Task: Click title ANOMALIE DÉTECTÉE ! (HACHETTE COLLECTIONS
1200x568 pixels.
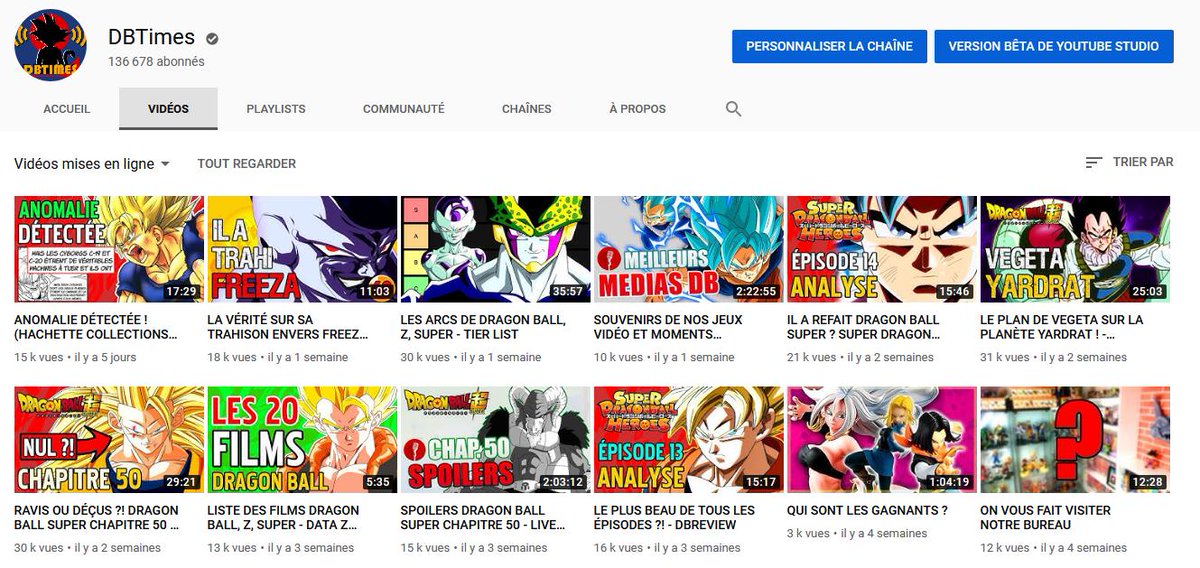Action: [x=97, y=327]
